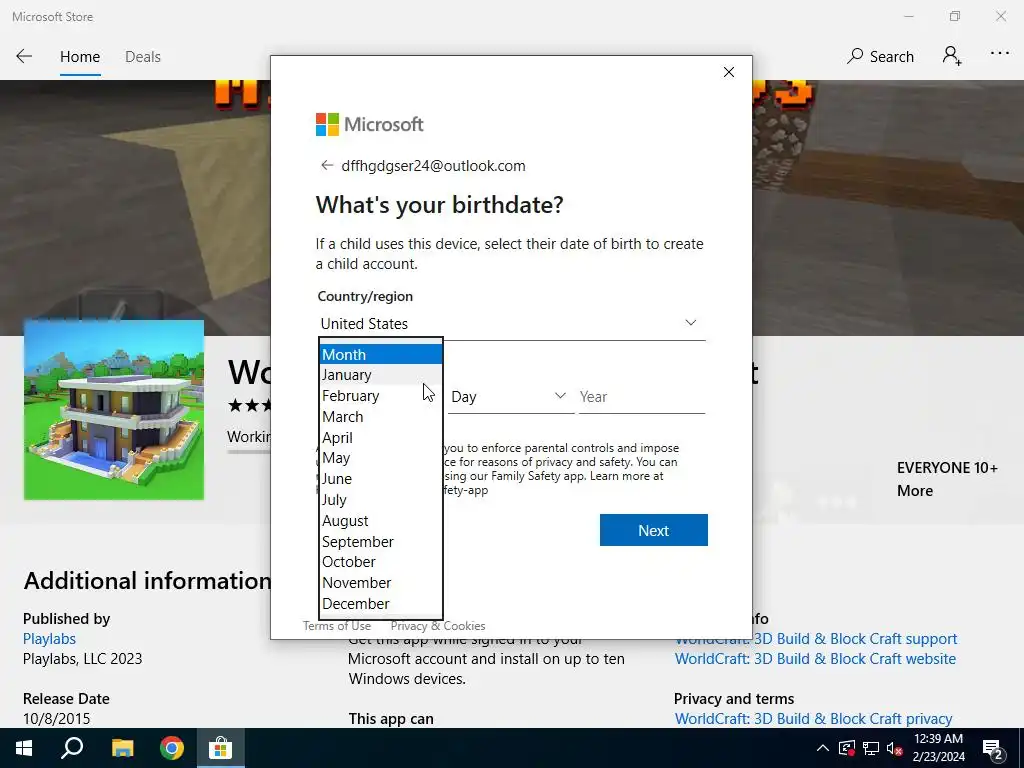Open the Windows Start menu
The image size is (1024, 768).
click(24, 748)
